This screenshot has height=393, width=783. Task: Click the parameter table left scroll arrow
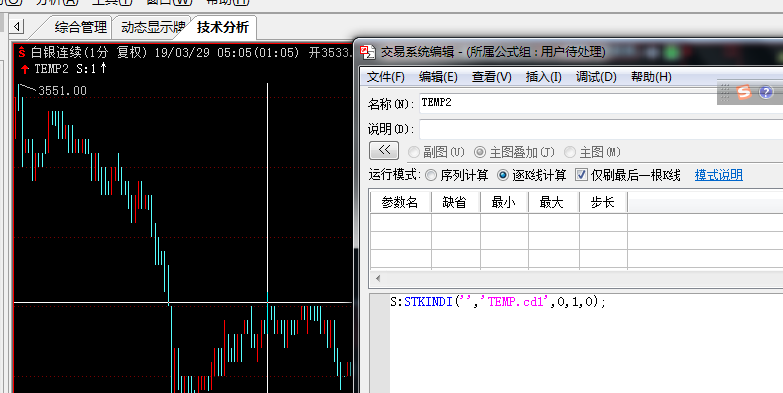tap(378, 279)
